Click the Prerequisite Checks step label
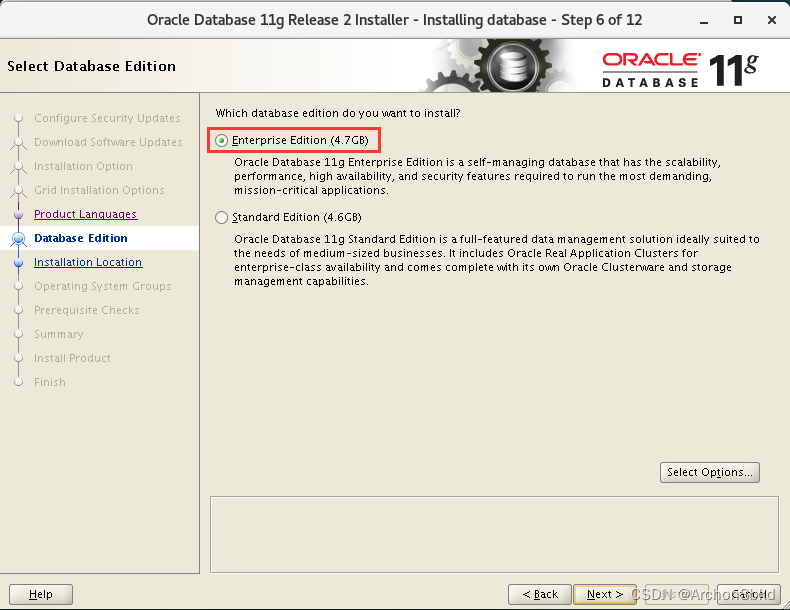Image resolution: width=790 pixels, height=610 pixels. point(87,310)
